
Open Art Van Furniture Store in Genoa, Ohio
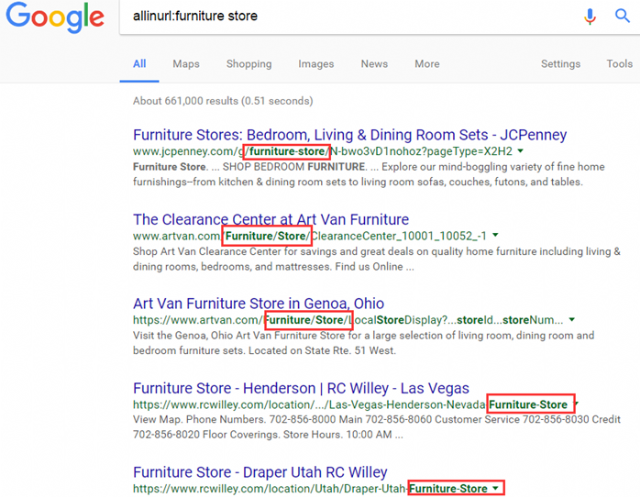point(258,304)
